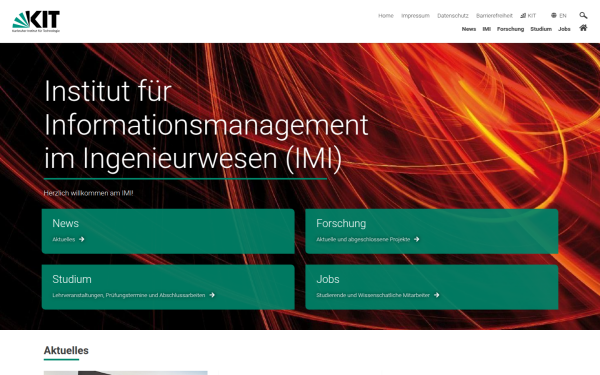
Task: Click the arrow after Lehrveranstaltungen, Prüfungstermine text
Action: 212,295
